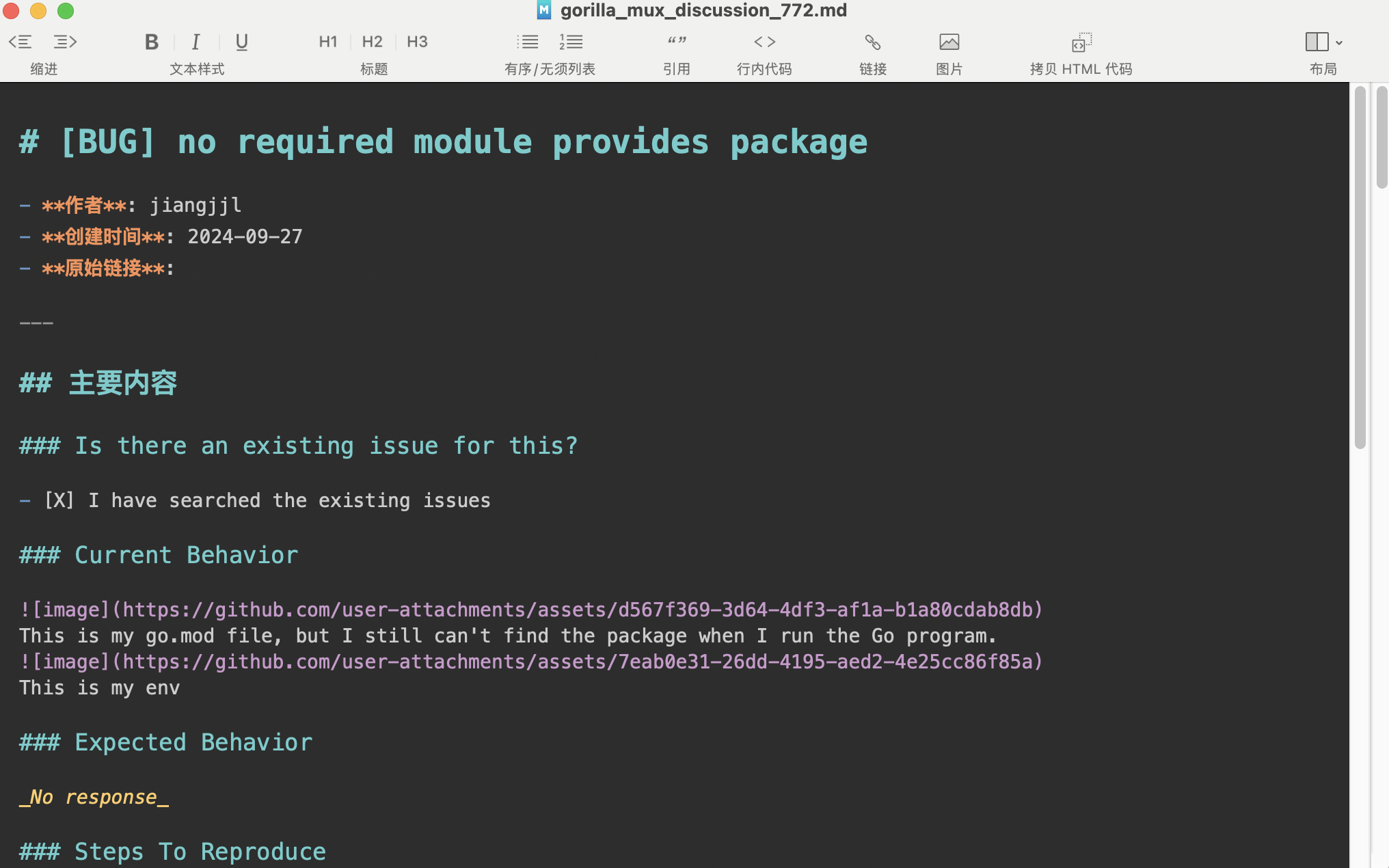
Task: Apply italic text style
Action: click(x=195, y=42)
